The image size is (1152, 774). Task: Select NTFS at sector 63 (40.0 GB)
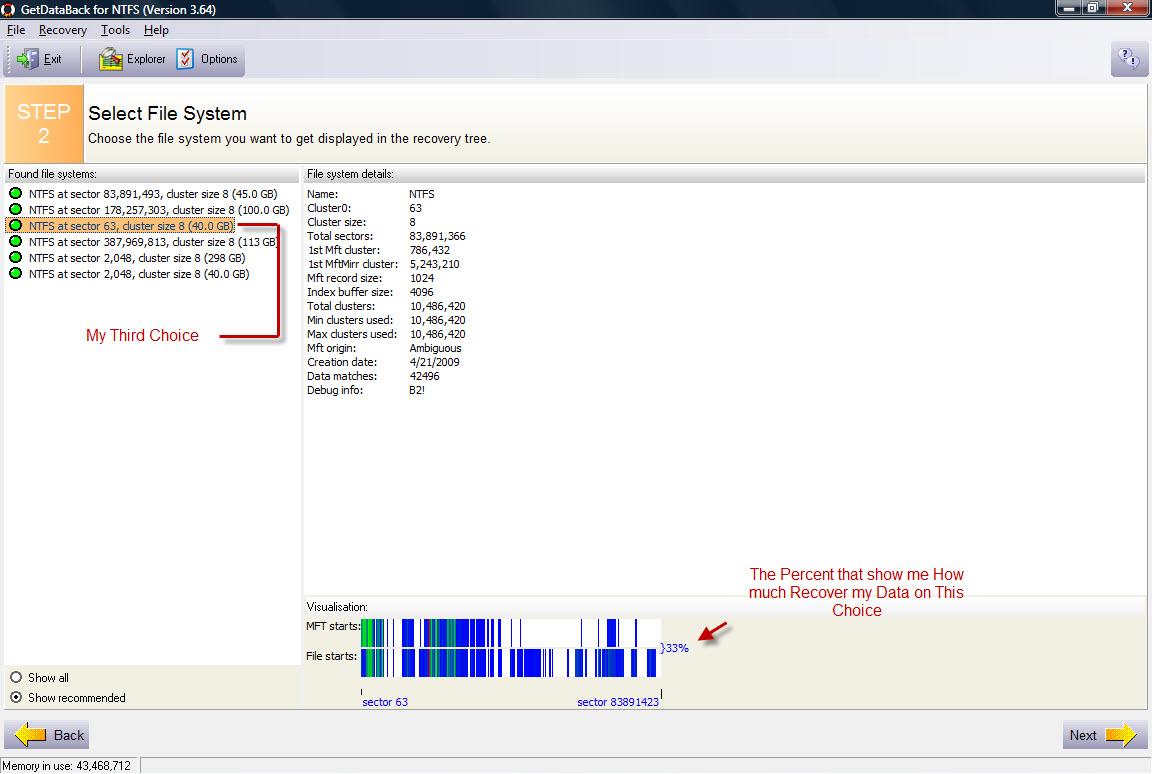(131, 226)
